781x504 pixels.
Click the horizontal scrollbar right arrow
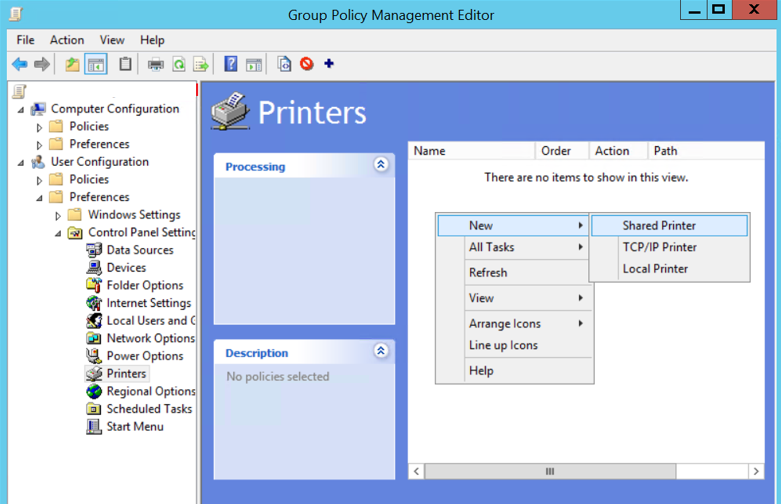[756, 471]
